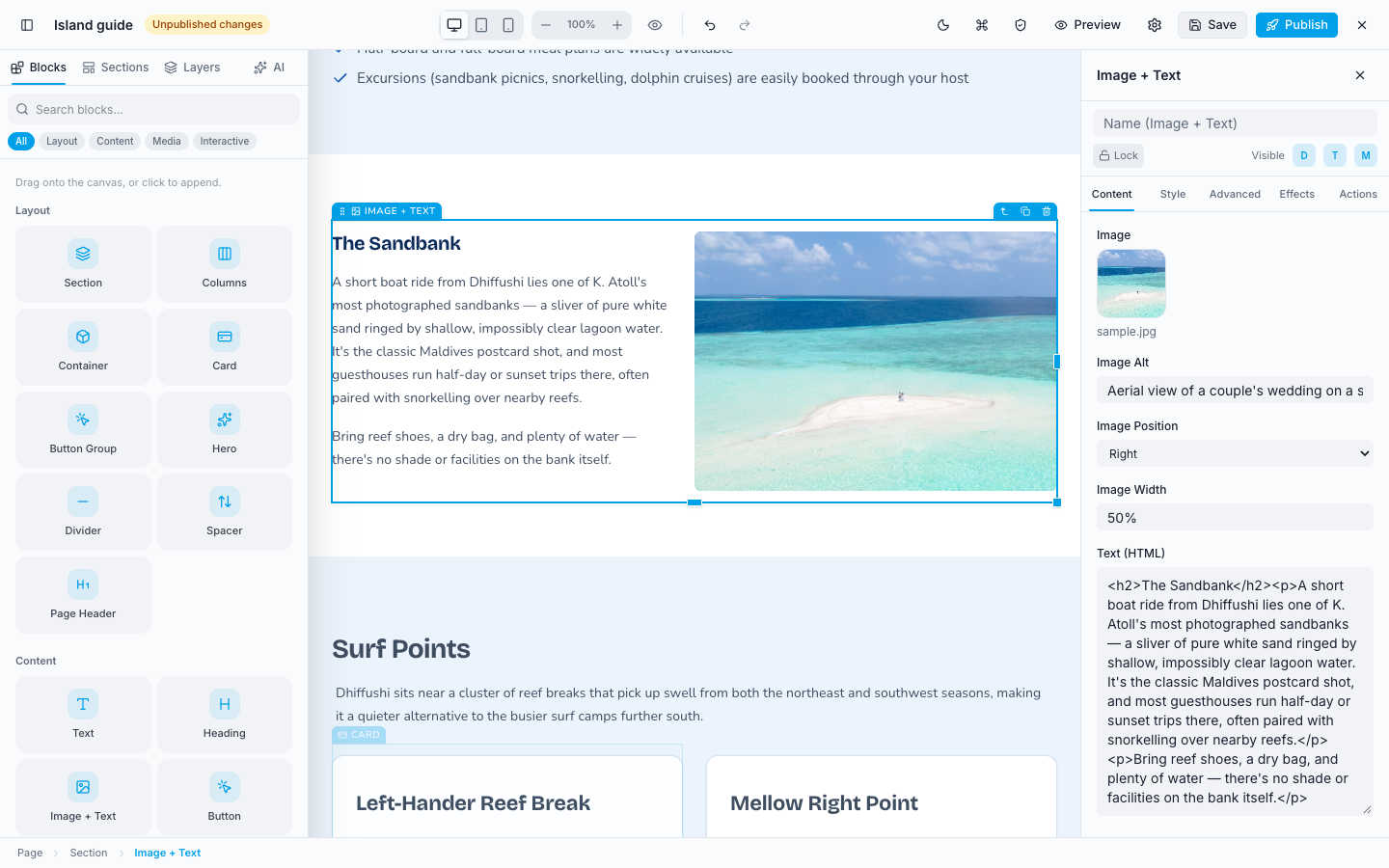This screenshot has width=1389, height=868.
Task: Switch to tablet device view
Action: pyautogui.click(x=481, y=25)
